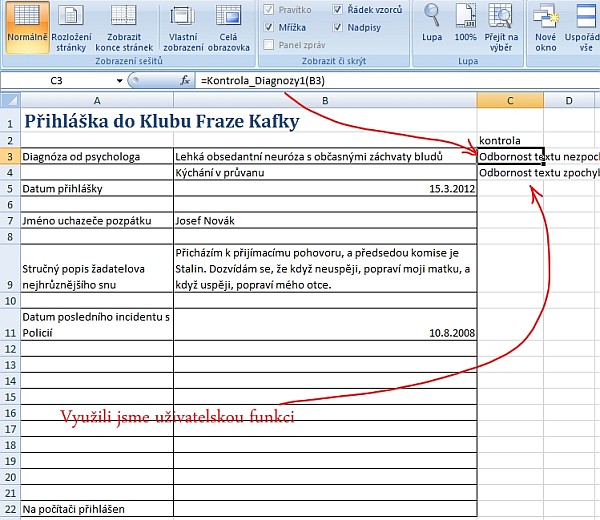Viewport: 600px width, 520px height.
Task: Select cell Datum posledního incidentu s Policií
Action: click(97, 325)
